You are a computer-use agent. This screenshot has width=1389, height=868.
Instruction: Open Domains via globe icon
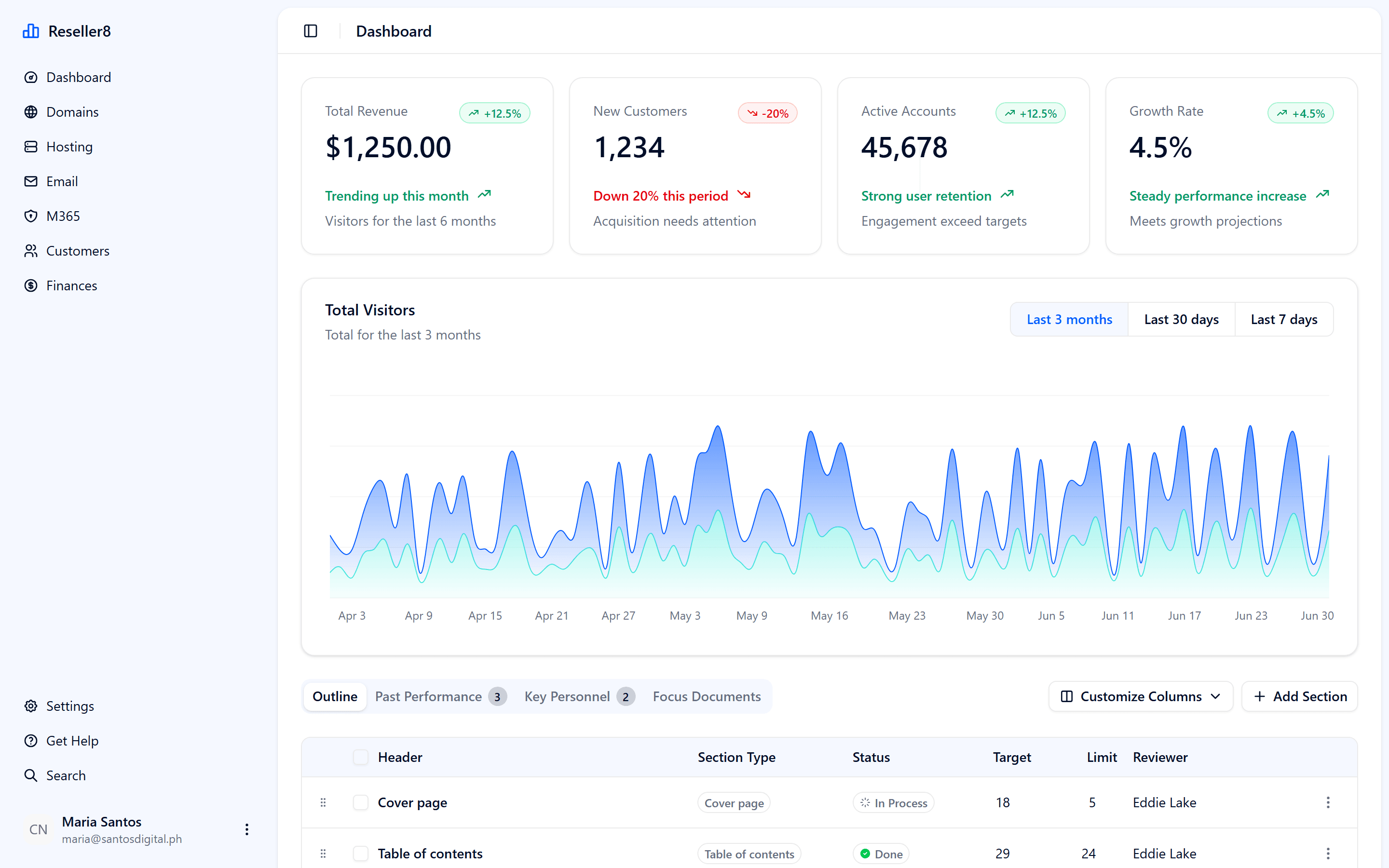coord(31,112)
